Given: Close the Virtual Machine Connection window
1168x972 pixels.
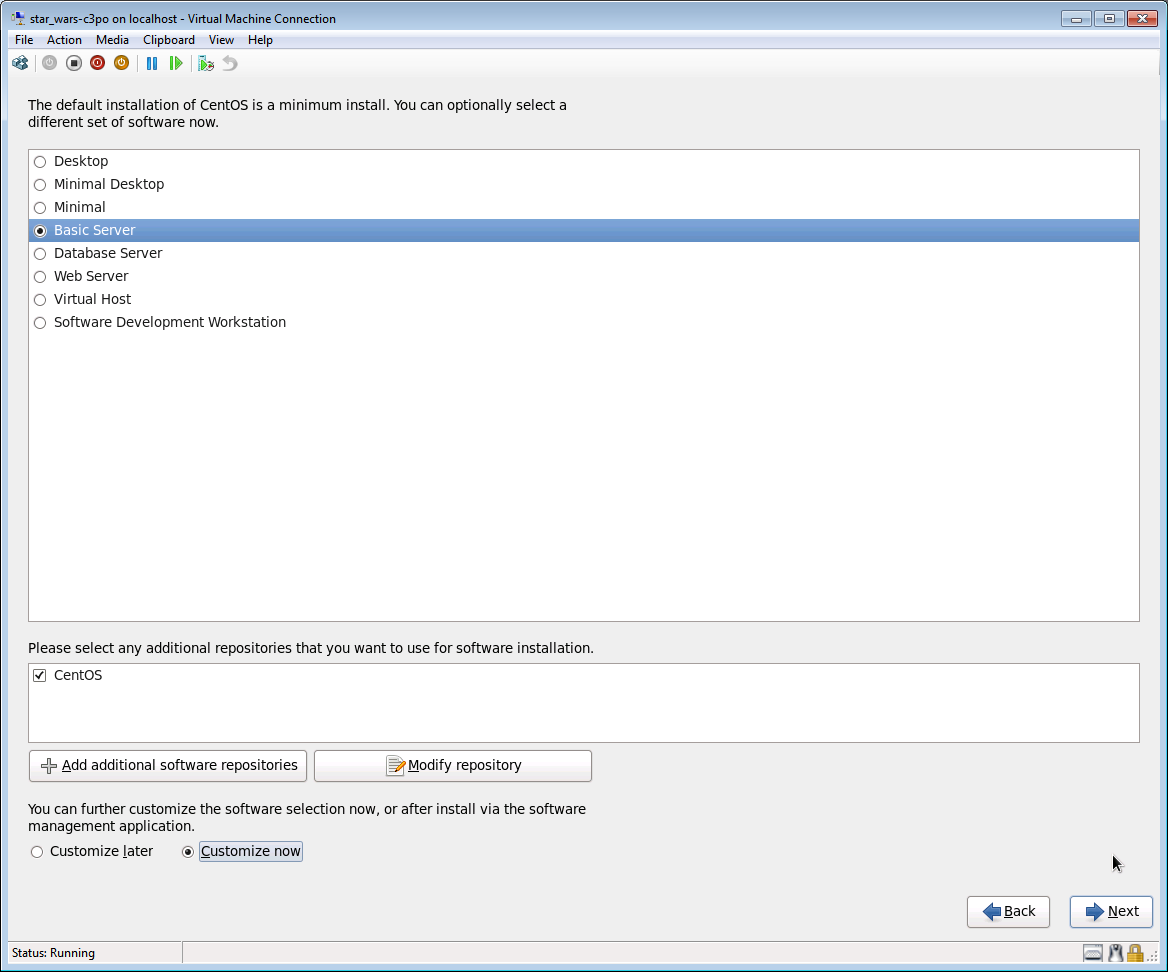Looking at the screenshot, I should coord(1142,19).
